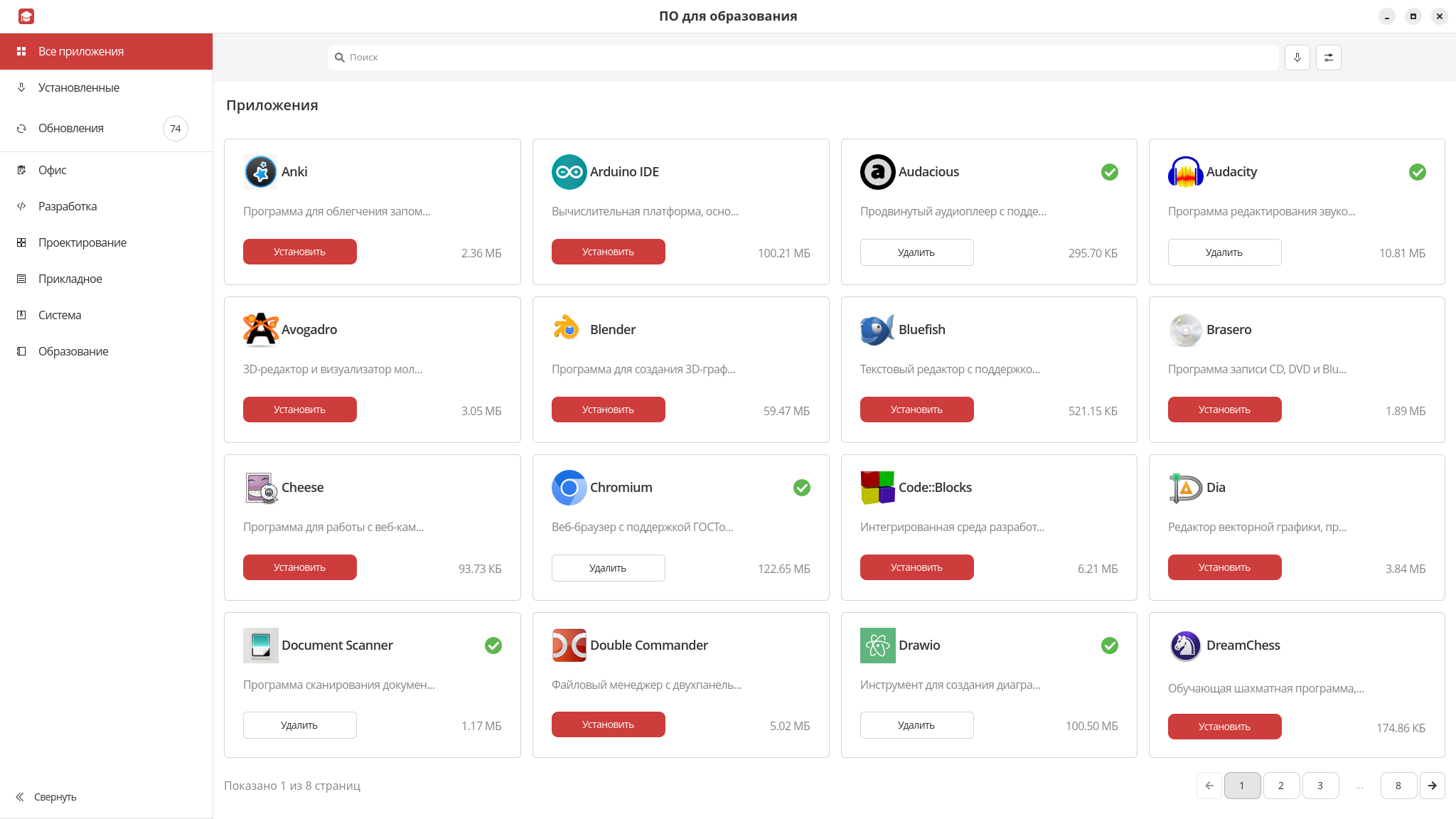Image resolution: width=1456 pixels, height=819 pixels.
Task: Go to page 2
Action: pos(1281,786)
